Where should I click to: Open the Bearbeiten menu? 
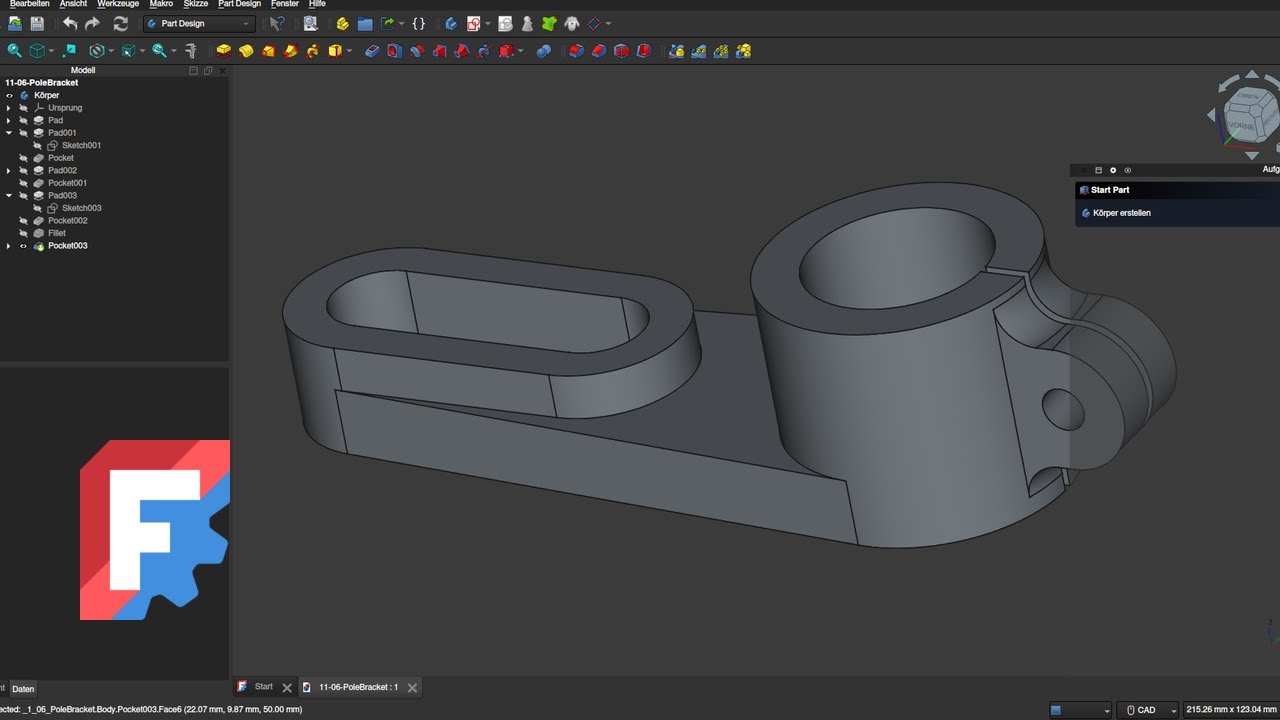29,4
